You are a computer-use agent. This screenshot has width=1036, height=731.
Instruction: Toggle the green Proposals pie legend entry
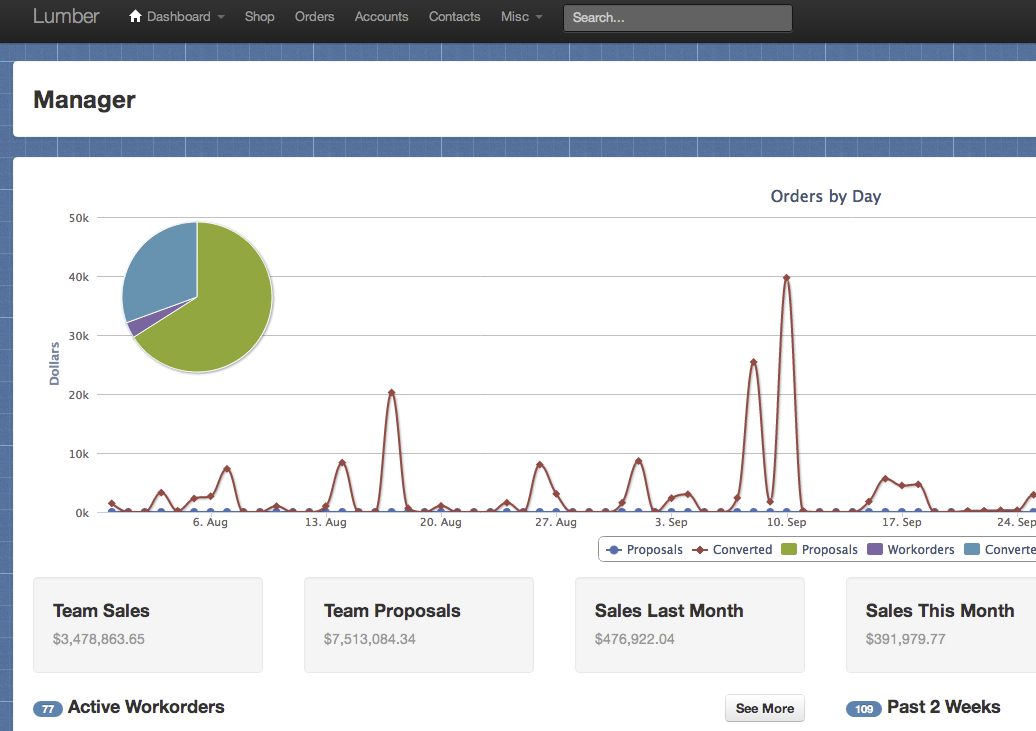[829, 550]
